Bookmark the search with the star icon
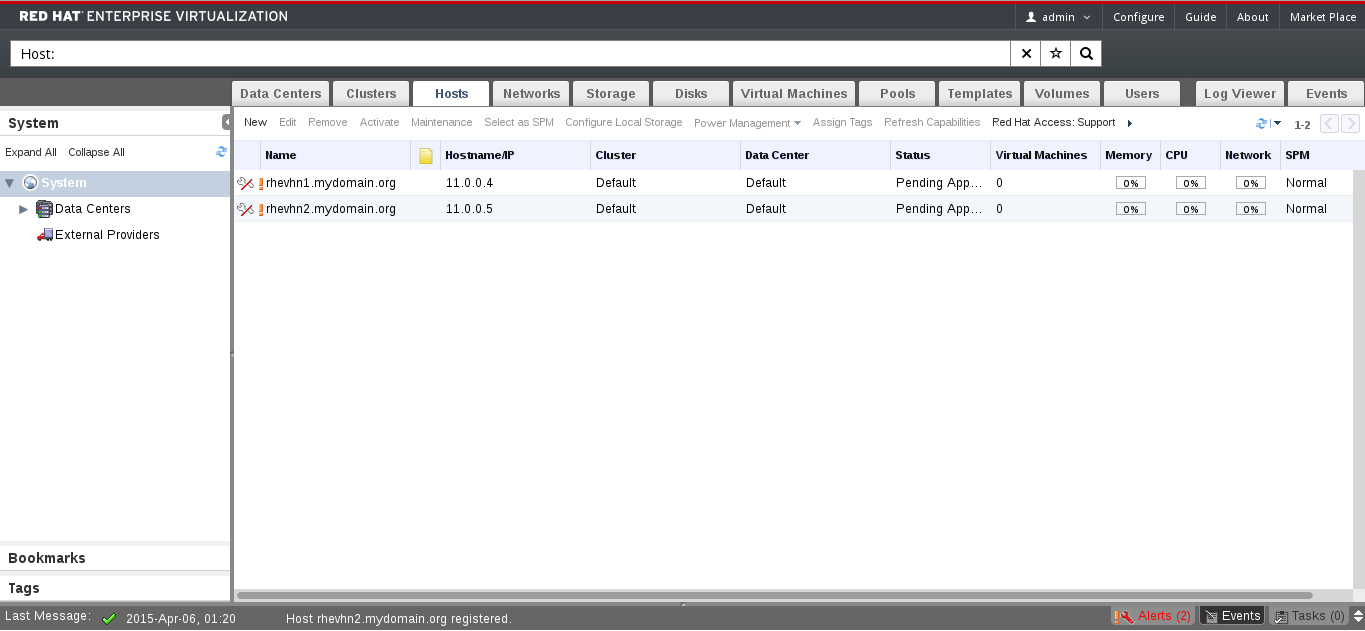Viewport: 1365px width, 631px height. coord(1056,53)
